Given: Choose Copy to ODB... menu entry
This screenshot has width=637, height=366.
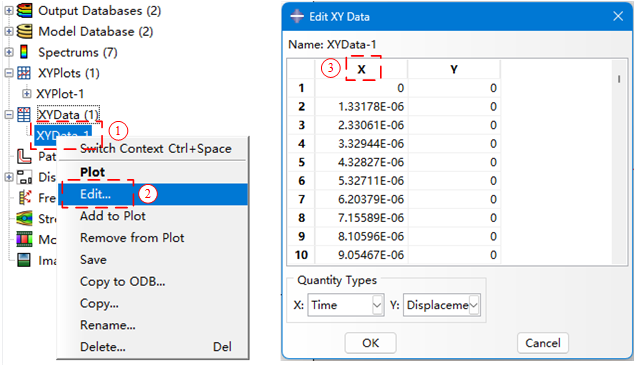Looking at the screenshot, I should tap(153, 282).
